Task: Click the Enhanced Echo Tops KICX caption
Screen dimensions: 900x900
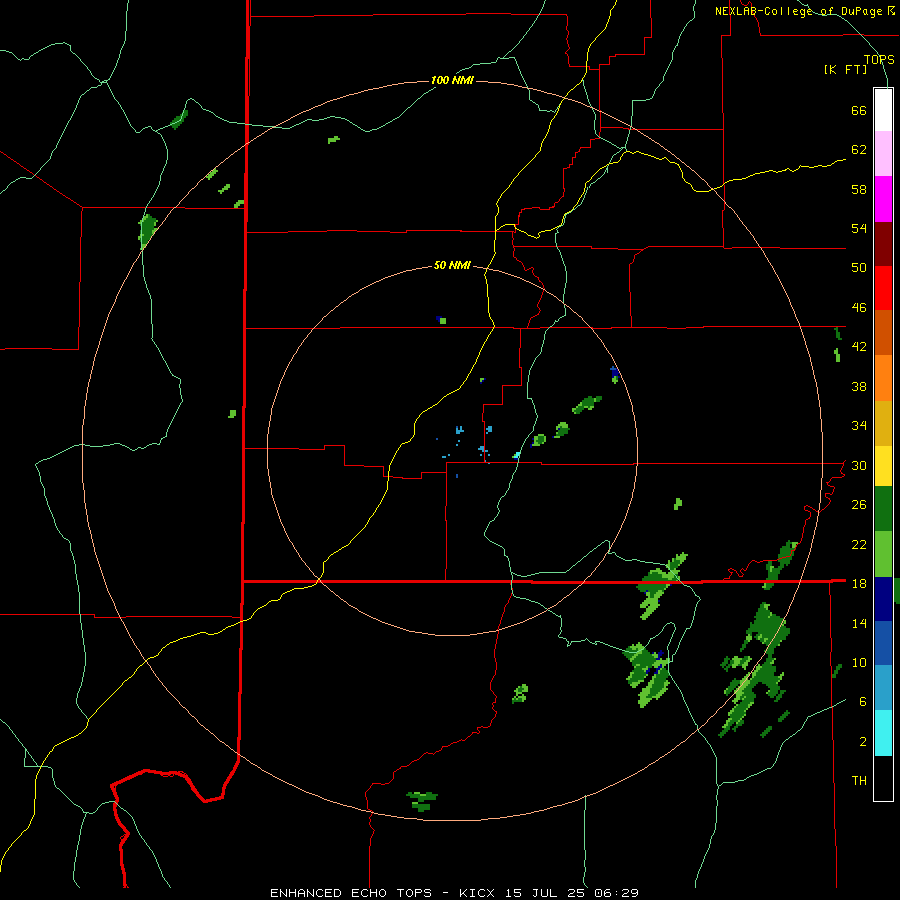Action: point(454,893)
